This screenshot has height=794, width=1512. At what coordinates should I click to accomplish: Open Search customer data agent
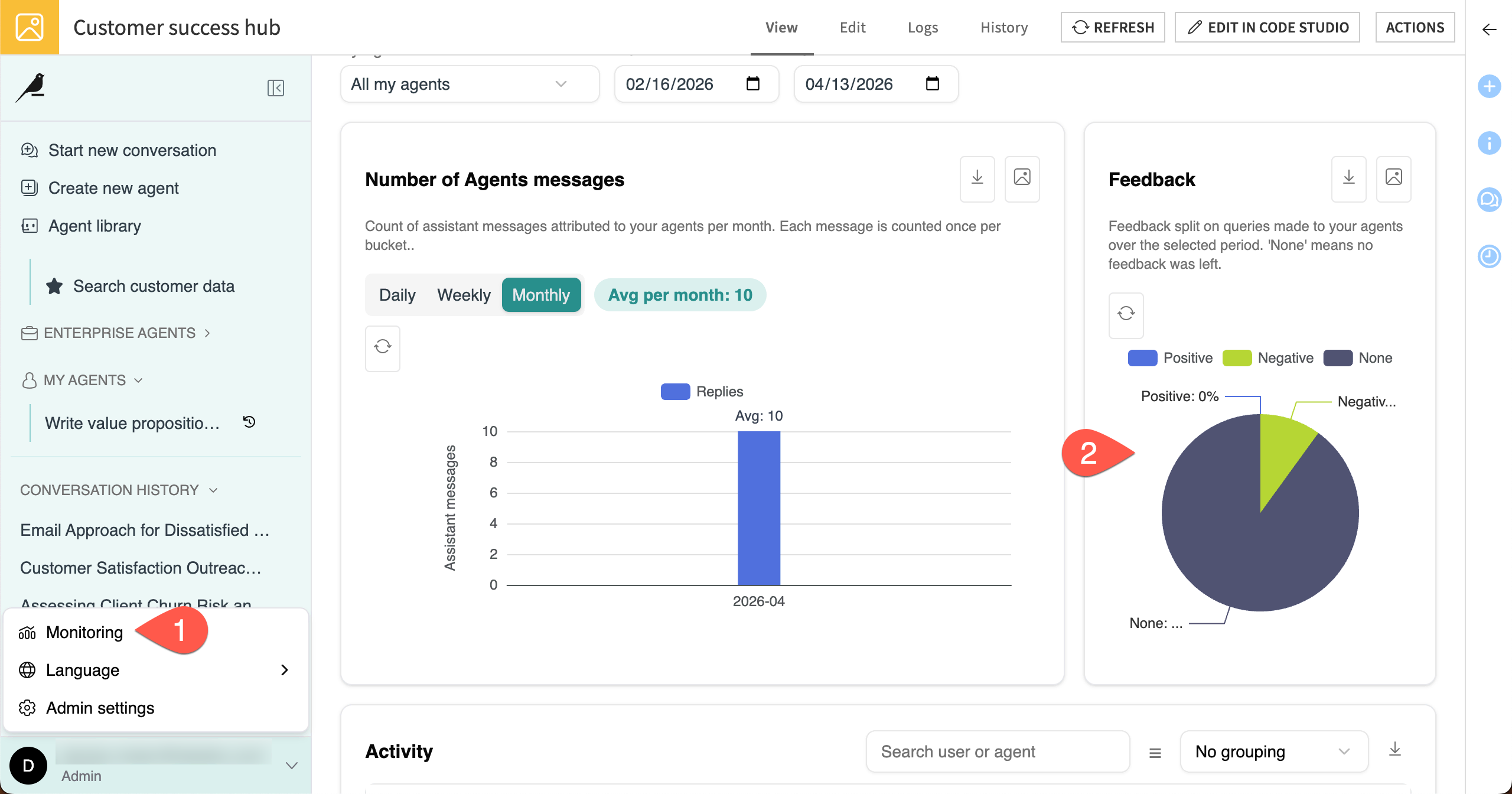click(154, 287)
